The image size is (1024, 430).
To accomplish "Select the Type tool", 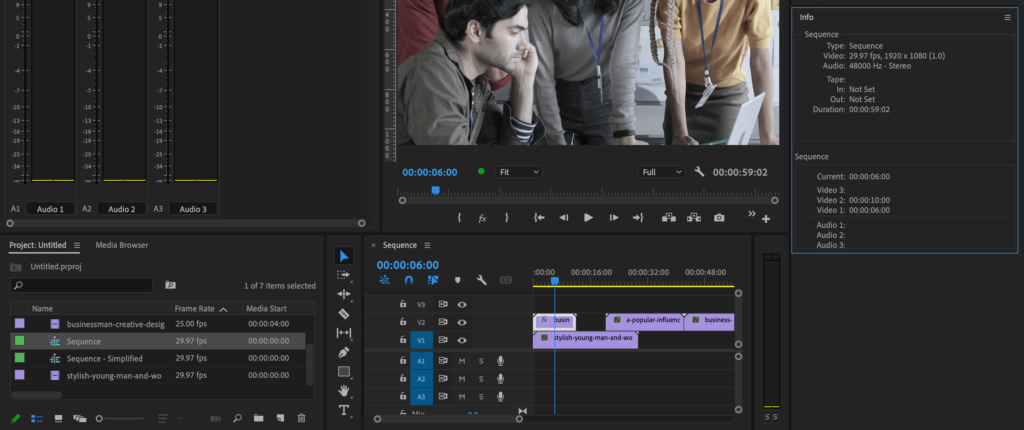I will tap(344, 410).
